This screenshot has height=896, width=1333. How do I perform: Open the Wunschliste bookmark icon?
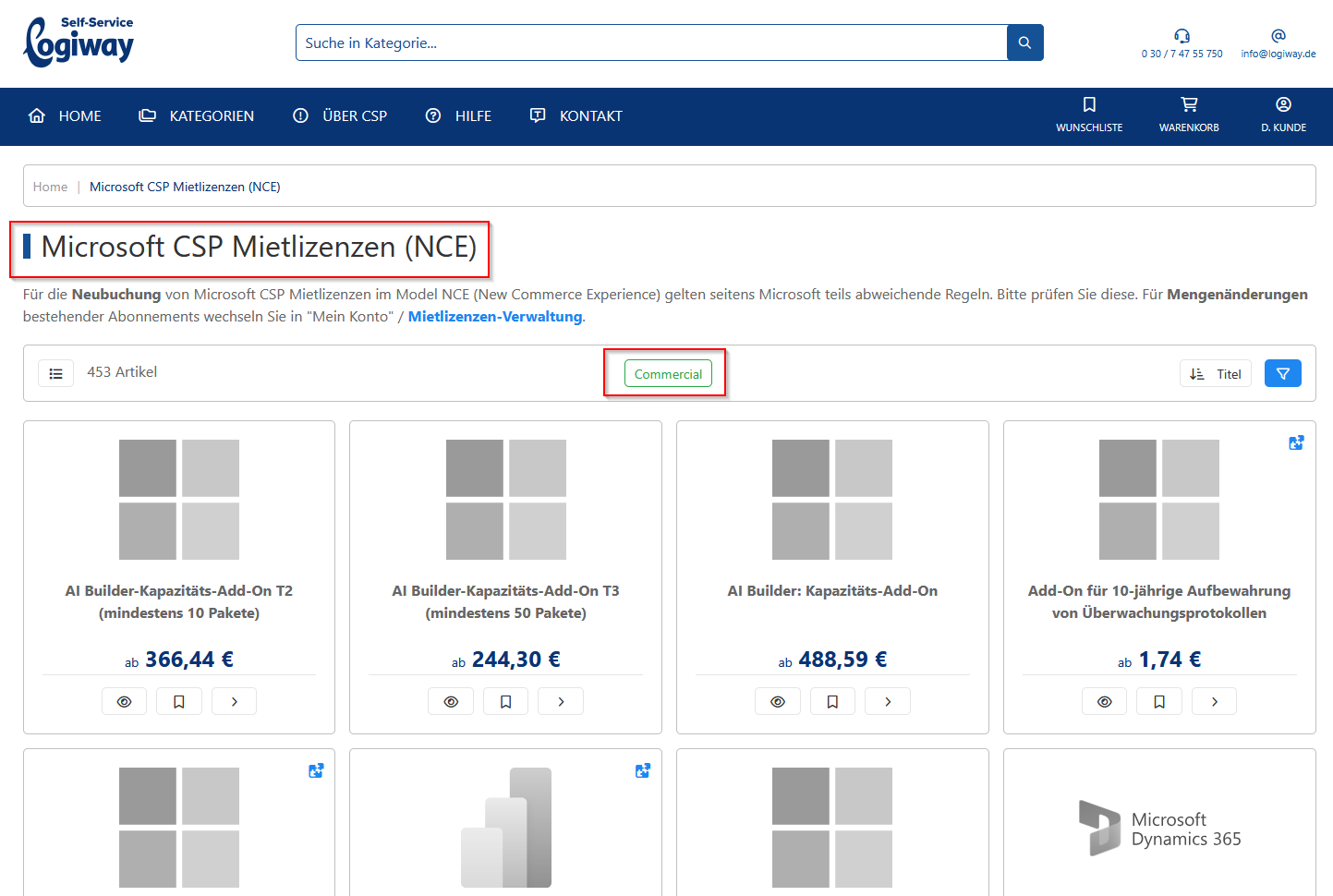click(1089, 105)
